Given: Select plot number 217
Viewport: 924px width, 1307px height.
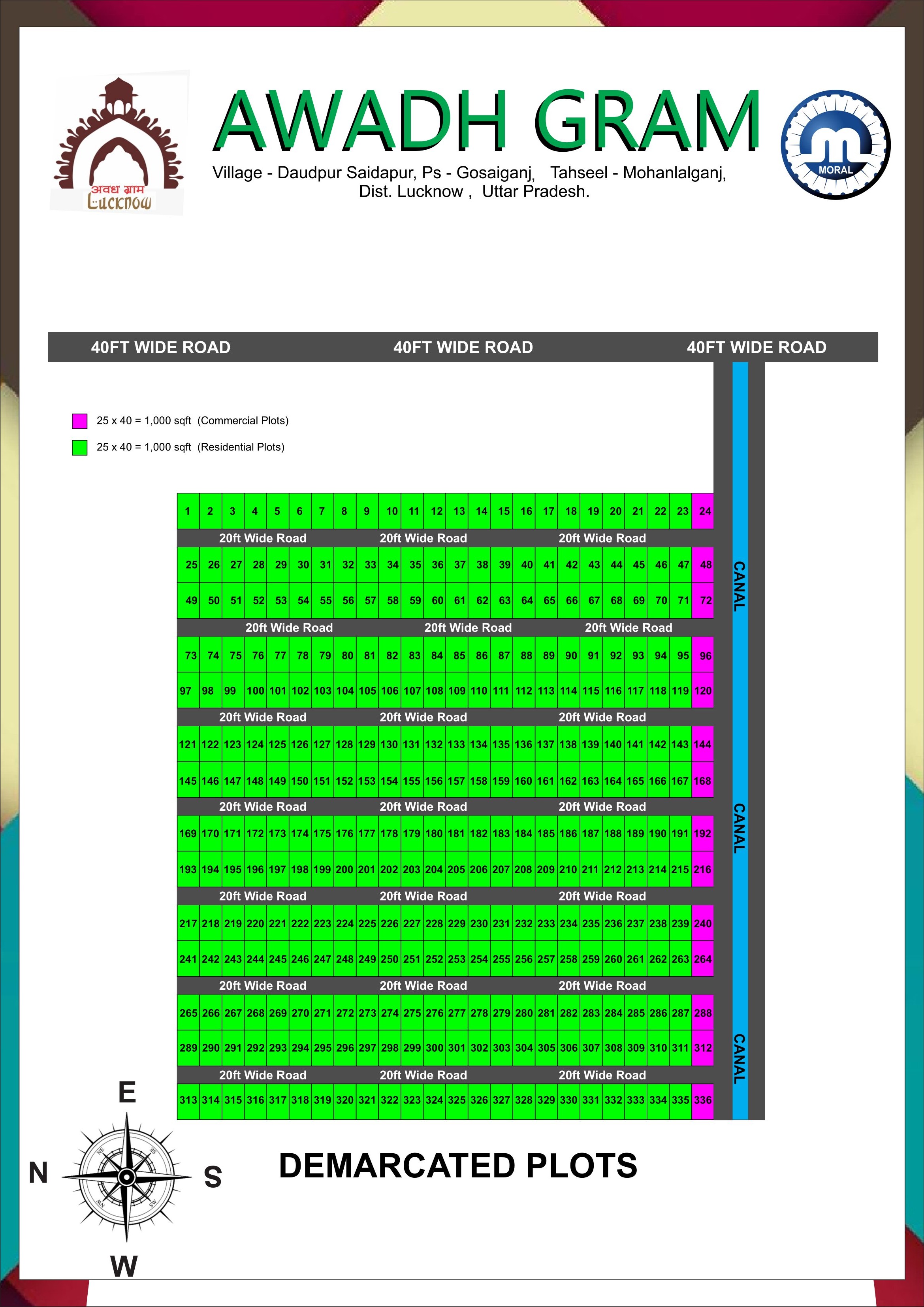Looking at the screenshot, I should click(x=188, y=923).
